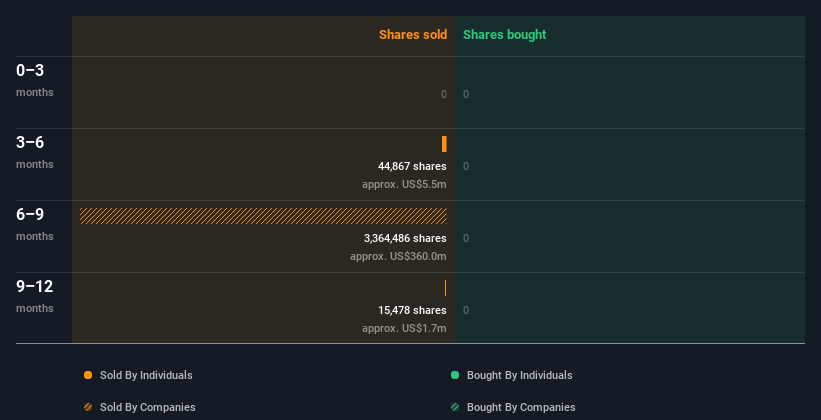This screenshot has height=420, width=821.
Task: Click the approx. US$360.0m amount
Action: click(398, 257)
